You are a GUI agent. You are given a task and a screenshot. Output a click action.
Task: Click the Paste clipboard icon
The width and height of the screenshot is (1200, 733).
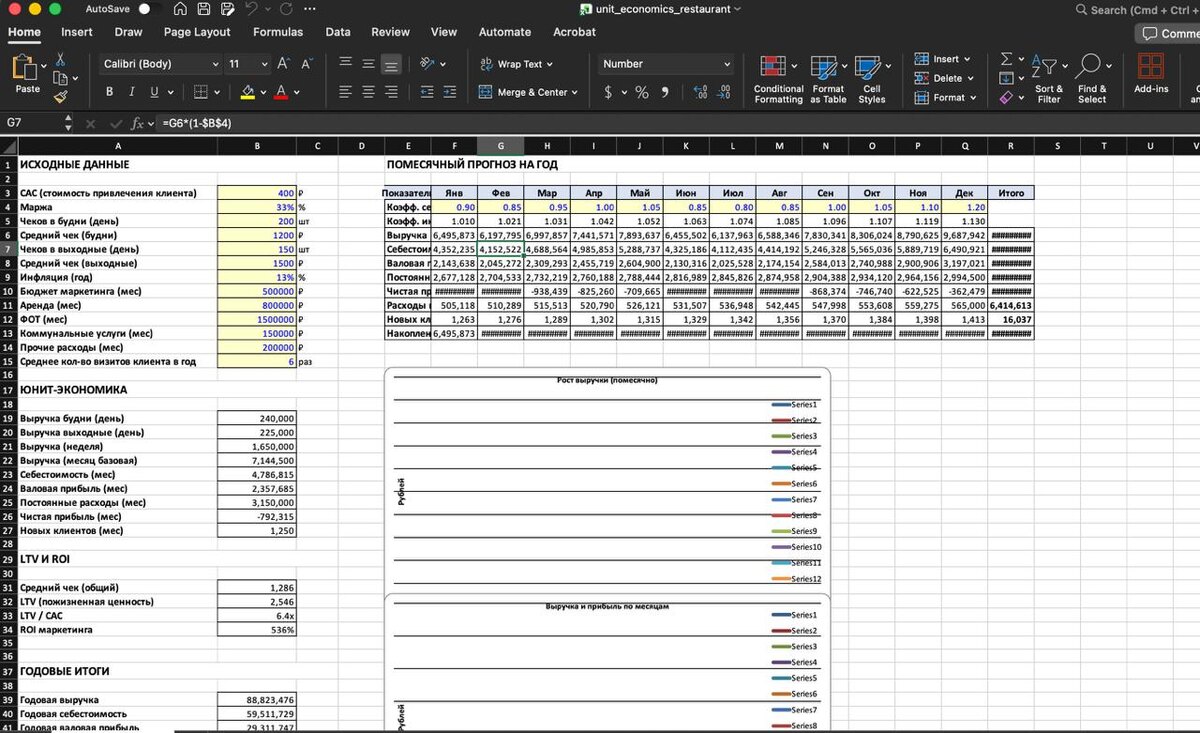(x=23, y=67)
